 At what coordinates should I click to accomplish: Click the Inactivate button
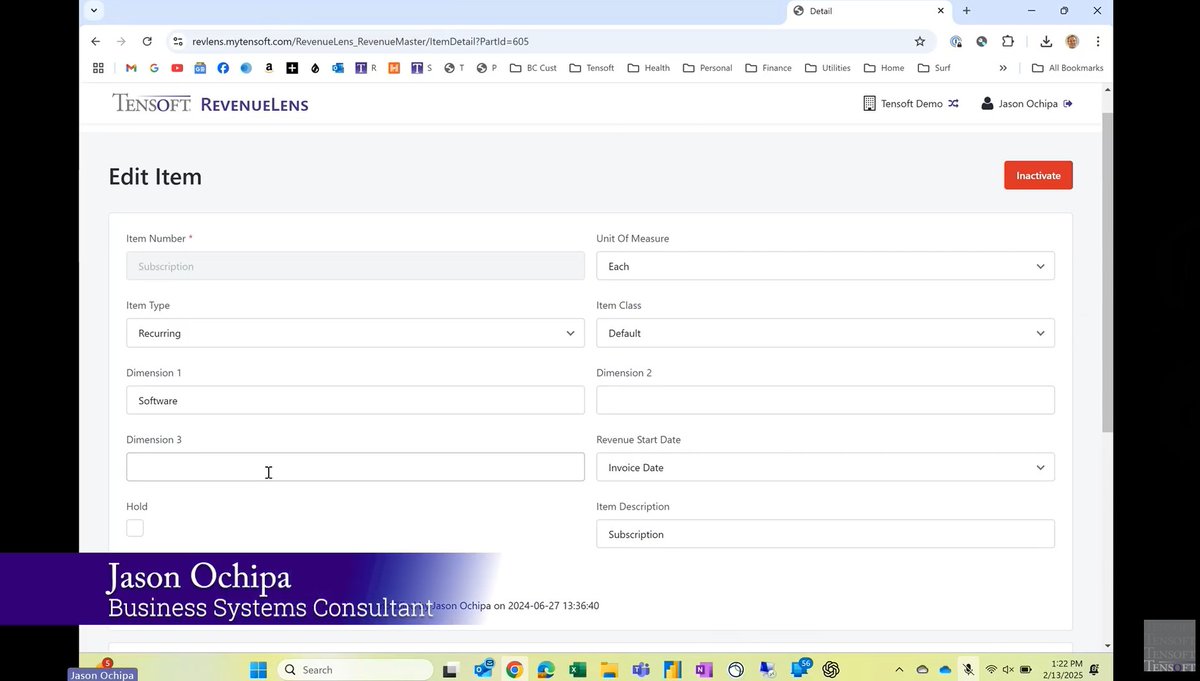[1037, 175]
